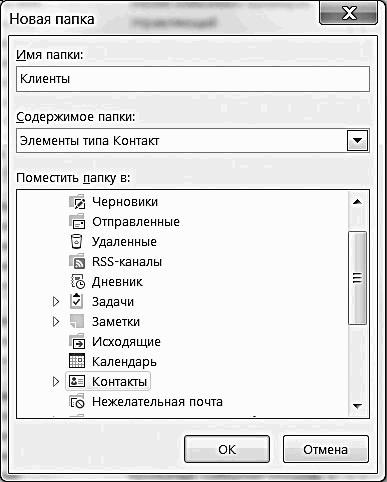Image resolution: width=387 pixels, height=482 pixels.
Task: Click the folder list scroll down arrow
Action: pos(357,406)
